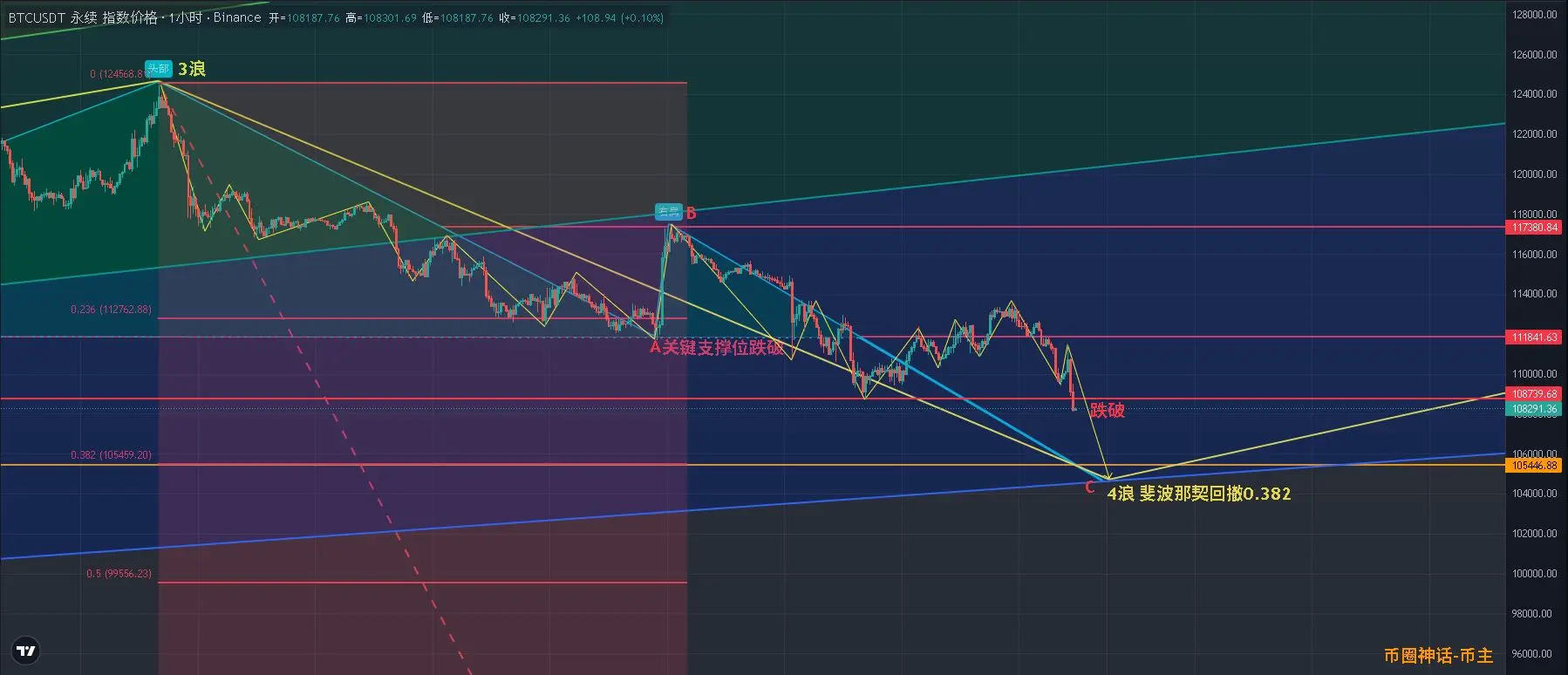This screenshot has width=1568, height=675.
Task: Click the 开=108187.76 open value
Action: tap(304, 18)
